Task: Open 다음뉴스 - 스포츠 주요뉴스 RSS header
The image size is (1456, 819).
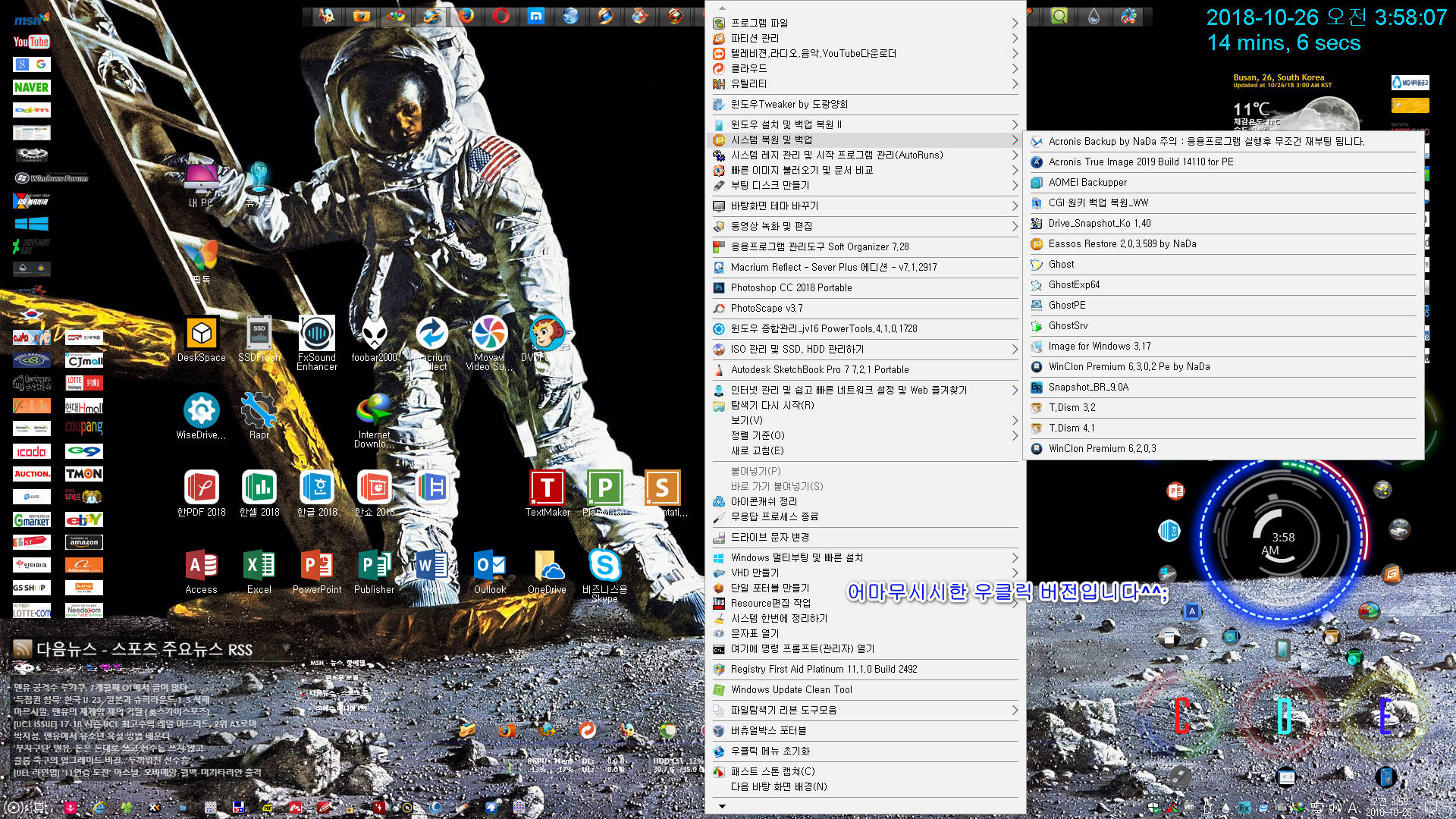Action: [x=144, y=649]
